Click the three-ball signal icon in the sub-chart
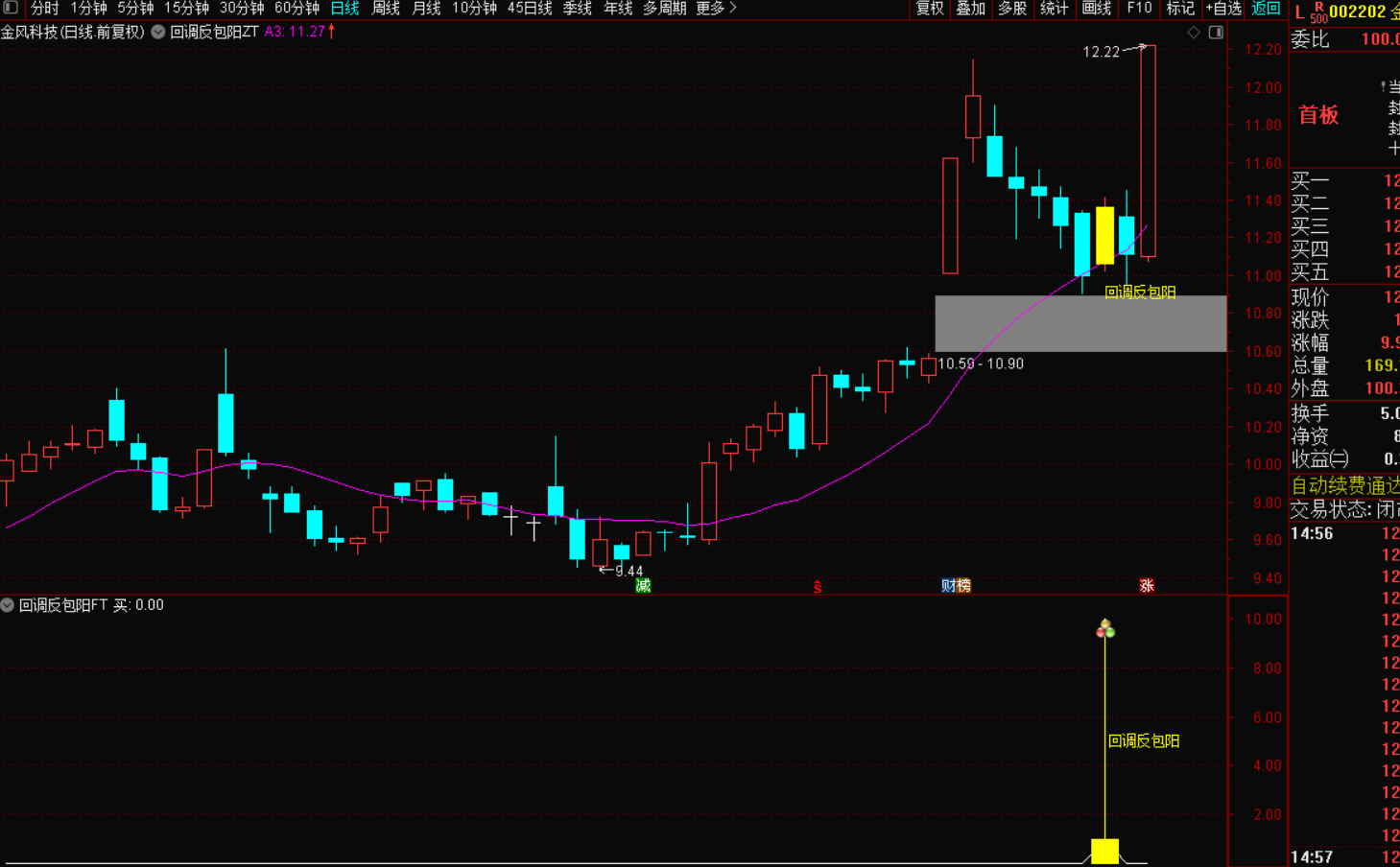Screen dimensions: 1400x867 pyautogui.click(x=1105, y=629)
